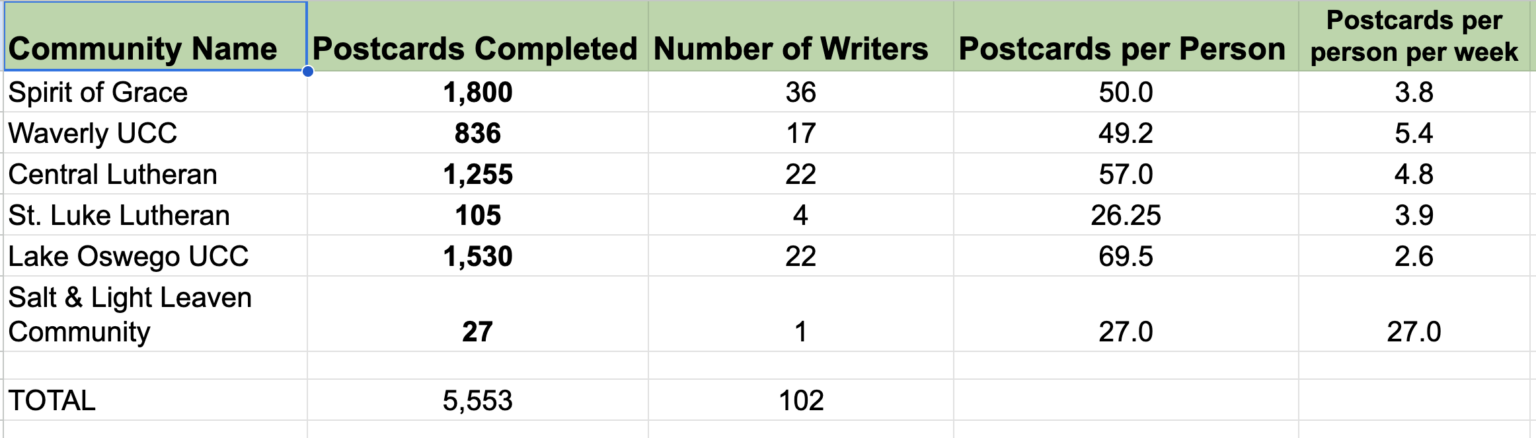The height and width of the screenshot is (438, 1536).
Task: Click the Postcards per Person header
Action: point(1125,36)
